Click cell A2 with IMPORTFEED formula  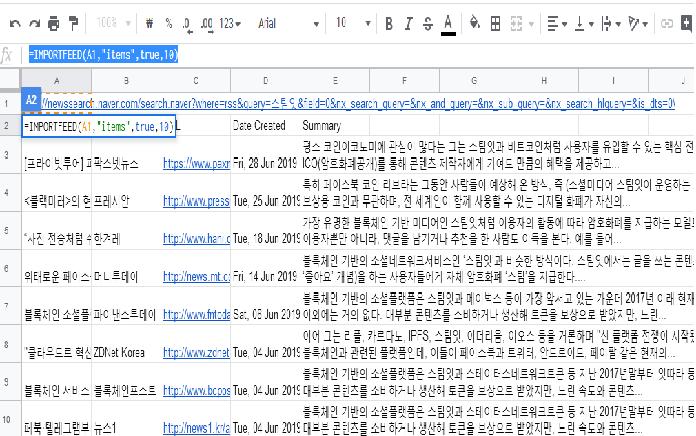[99, 126]
